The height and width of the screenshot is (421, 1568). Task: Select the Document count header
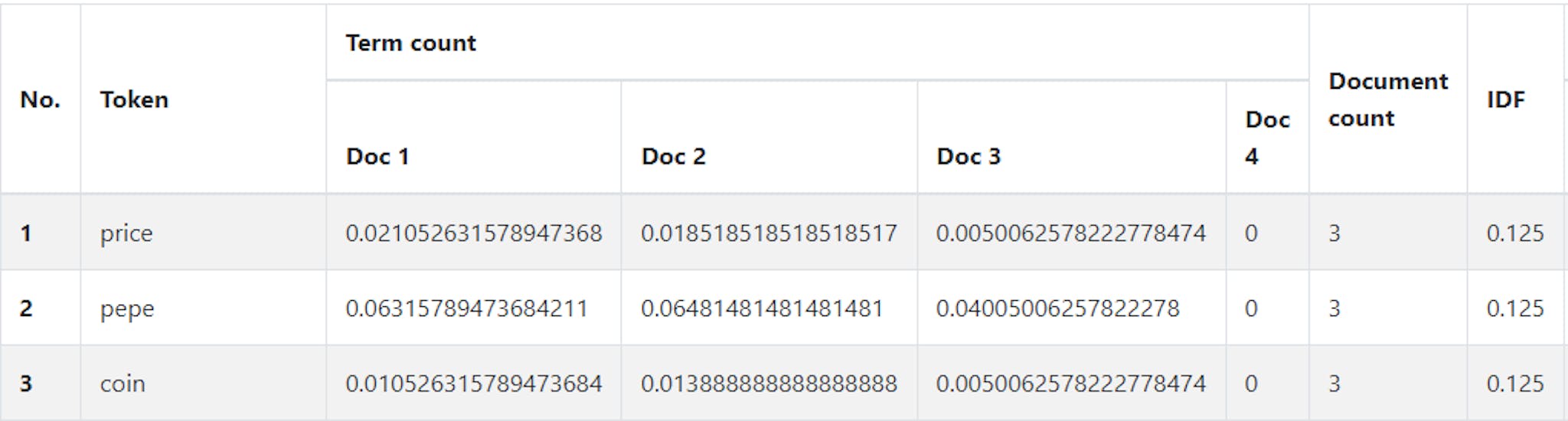(1388, 100)
